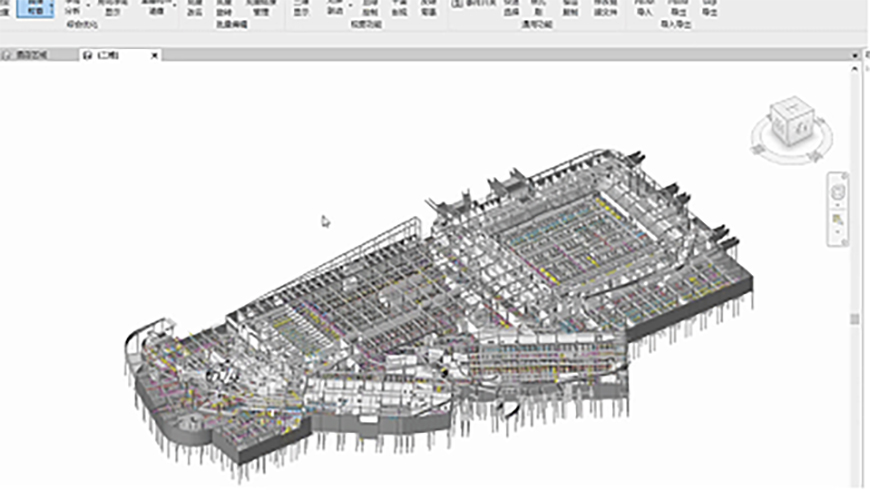Expand the dropdown arrow under the Steering Wheel
This screenshot has height=490, width=870.
point(839,203)
